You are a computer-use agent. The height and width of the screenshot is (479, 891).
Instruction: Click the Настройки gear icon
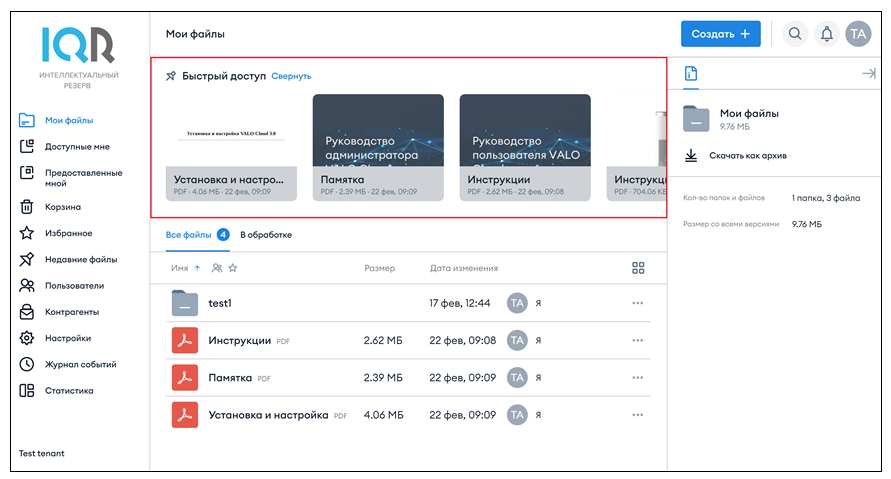[27, 338]
